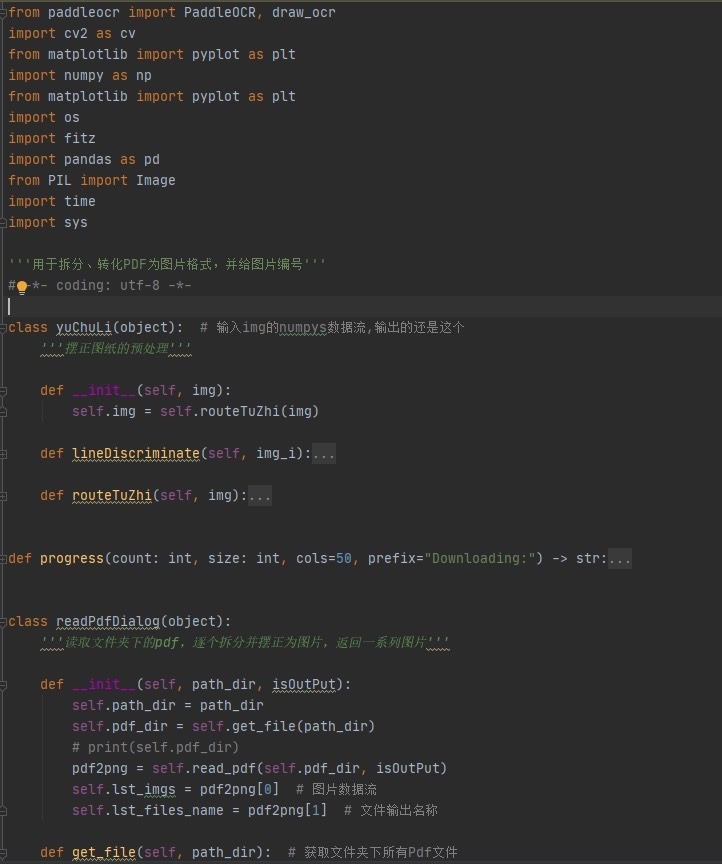
Task: Collapse the imports block fold marker
Action: tap(3, 13)
